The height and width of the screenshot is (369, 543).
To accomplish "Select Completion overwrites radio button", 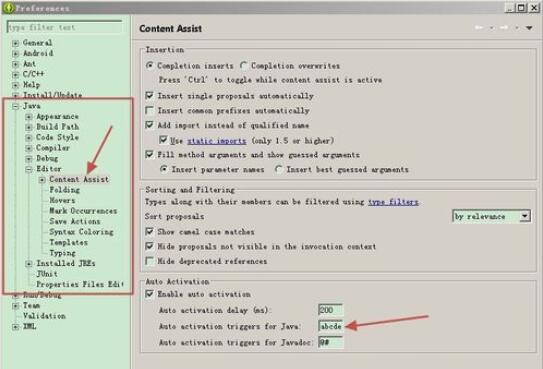I will coord(244,66).
